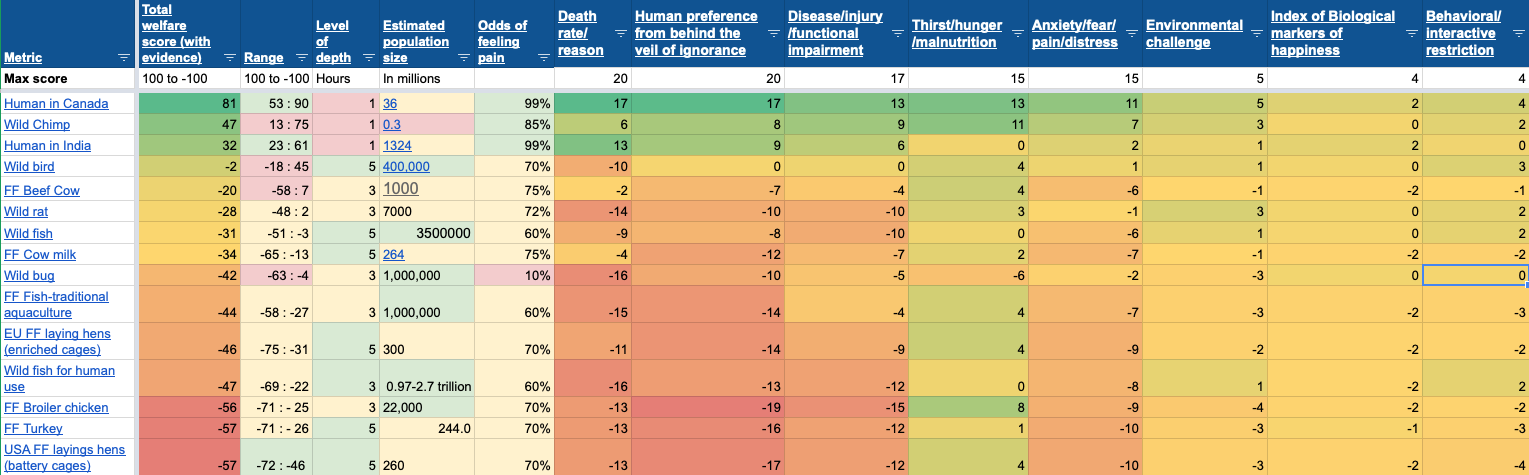Open the Total welfare score column filter
This screenshot has height=475, width=1529.
(229, 58)
